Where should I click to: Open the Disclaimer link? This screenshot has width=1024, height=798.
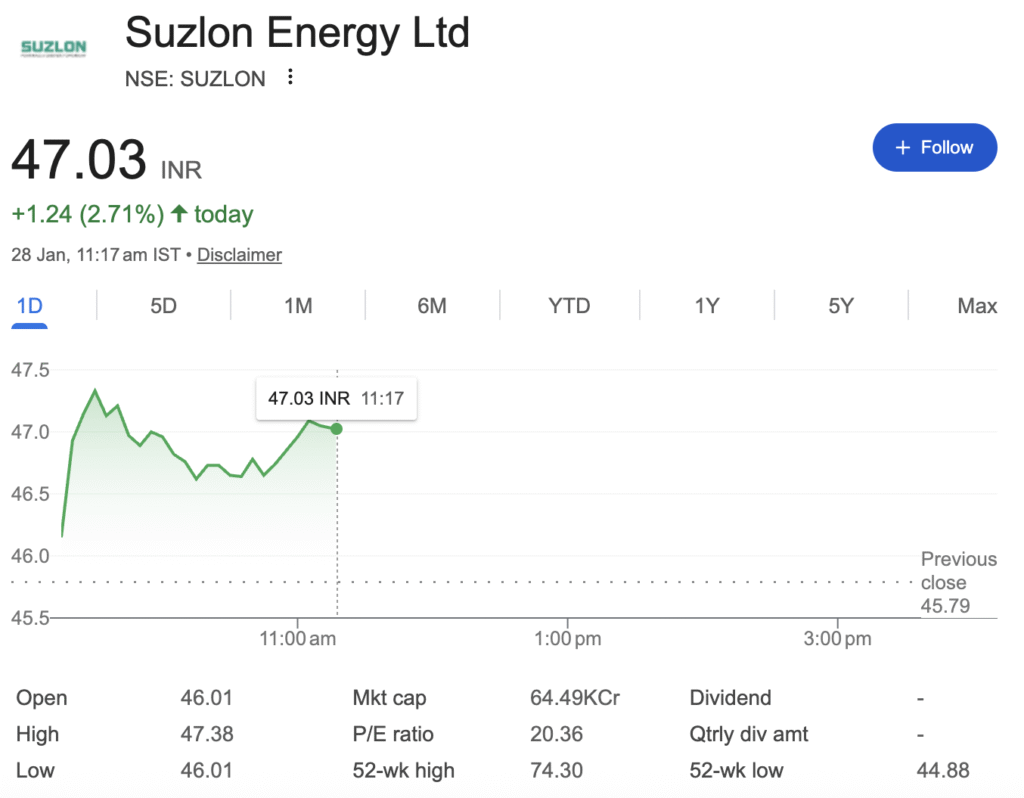(x=239, y=255)
